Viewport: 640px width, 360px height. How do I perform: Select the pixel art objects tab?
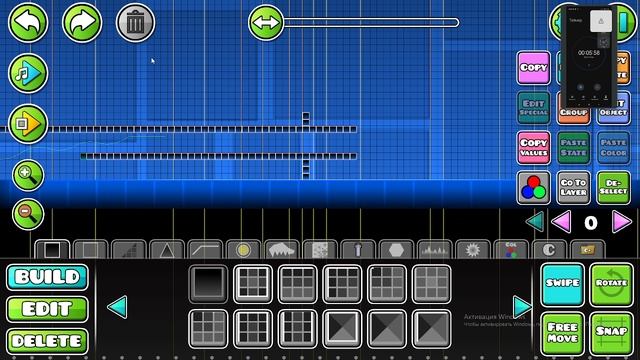[x=320, y=249]
